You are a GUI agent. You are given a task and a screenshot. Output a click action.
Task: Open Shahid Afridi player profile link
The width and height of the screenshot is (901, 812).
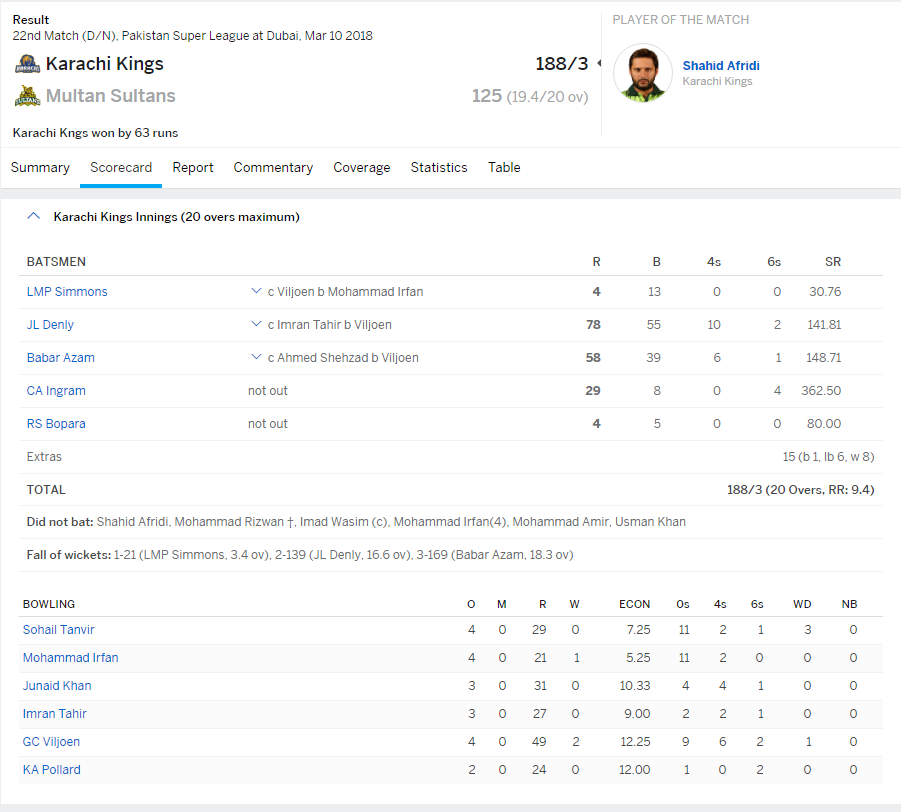point(720,66)
